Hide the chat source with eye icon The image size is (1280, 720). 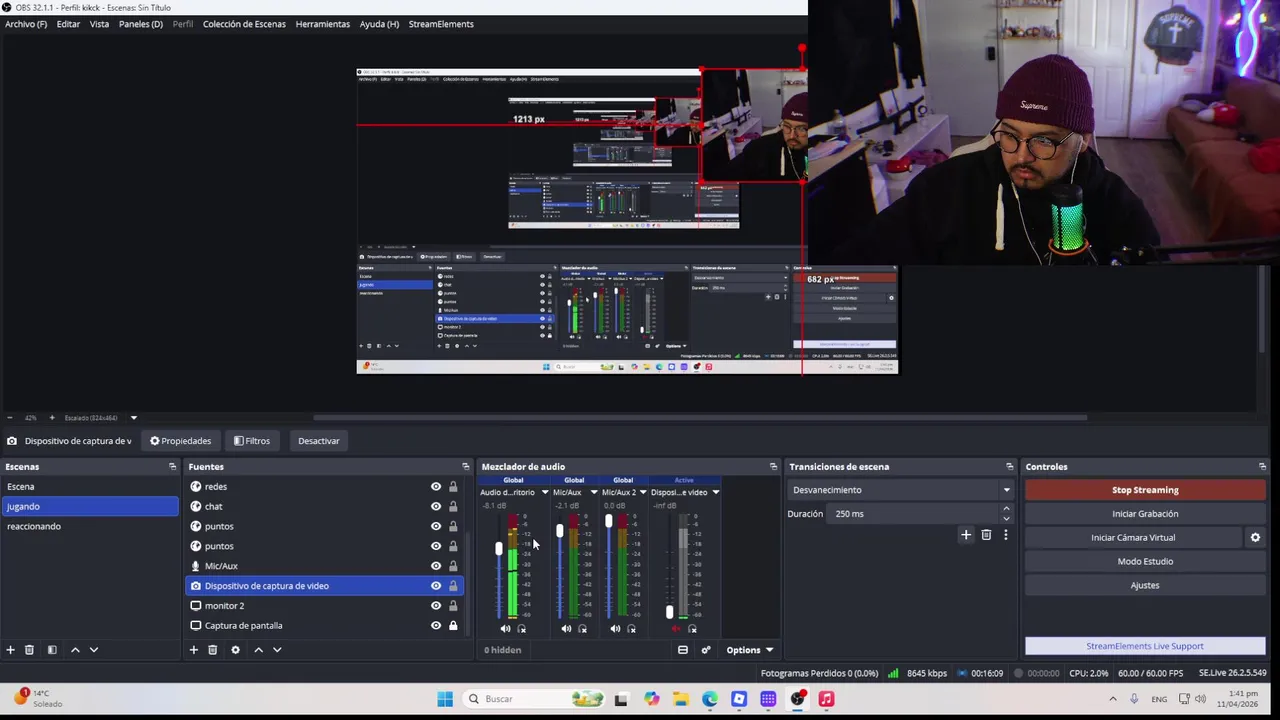[436, 507]
